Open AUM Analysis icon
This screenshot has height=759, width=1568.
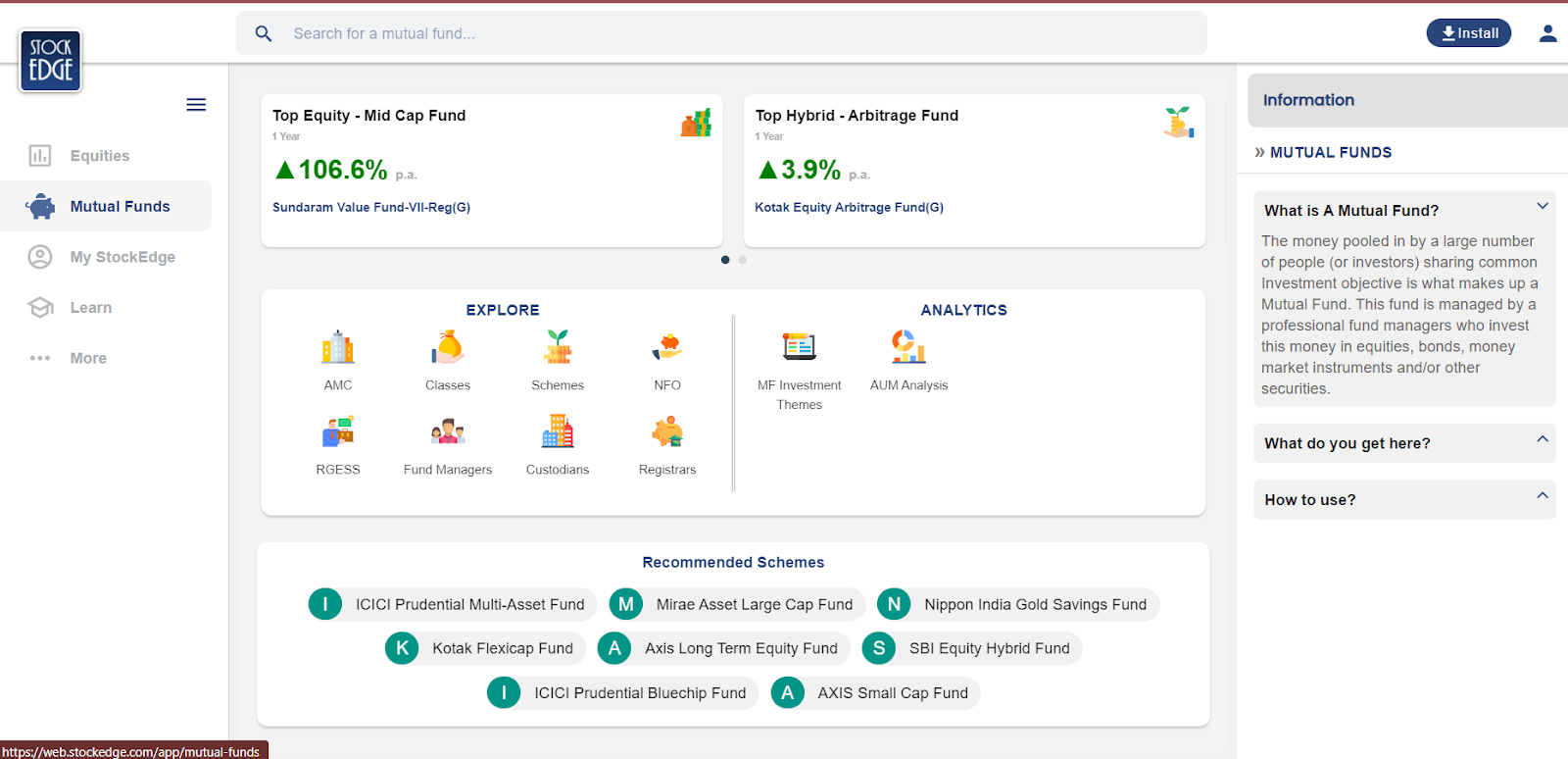908,347
